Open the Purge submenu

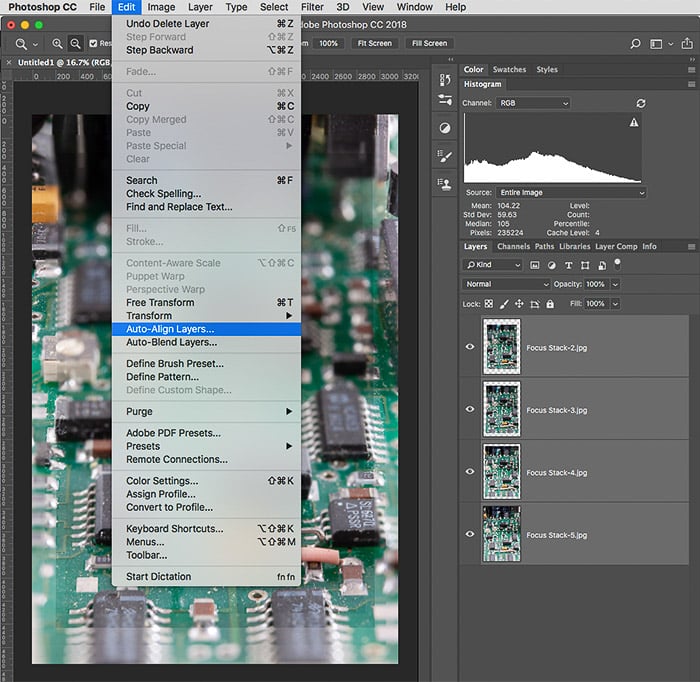click(206, 412)
